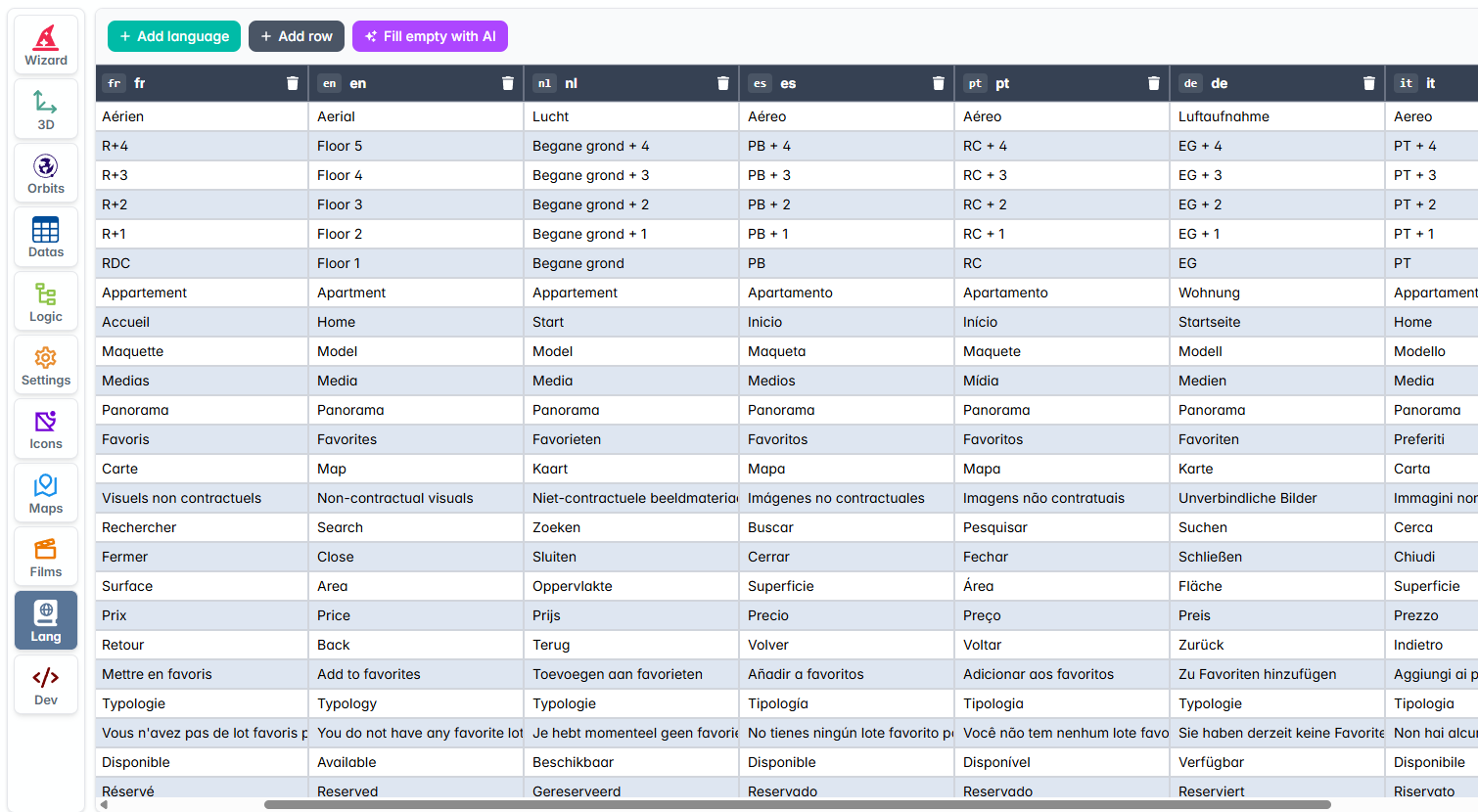This screenshot has height=812, width=1478.
Task: Click the 'Retour' French cell
Action: click(202, 645)
